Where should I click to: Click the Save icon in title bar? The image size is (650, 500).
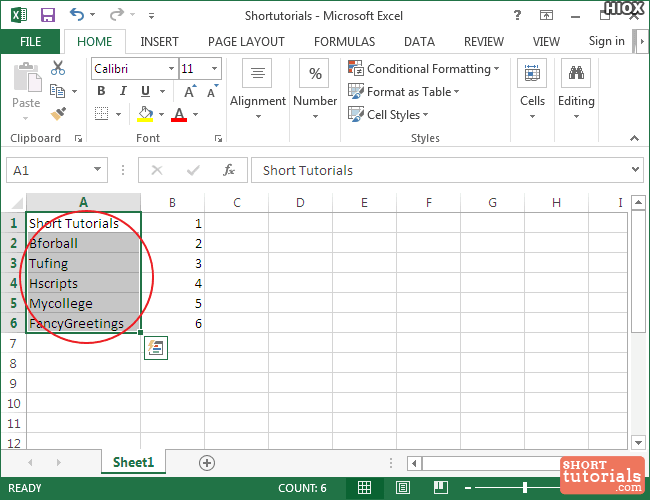click(47, 16)
